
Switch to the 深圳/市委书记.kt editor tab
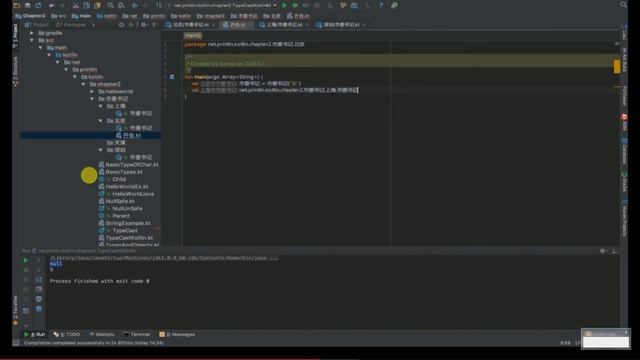pos(341,25)
